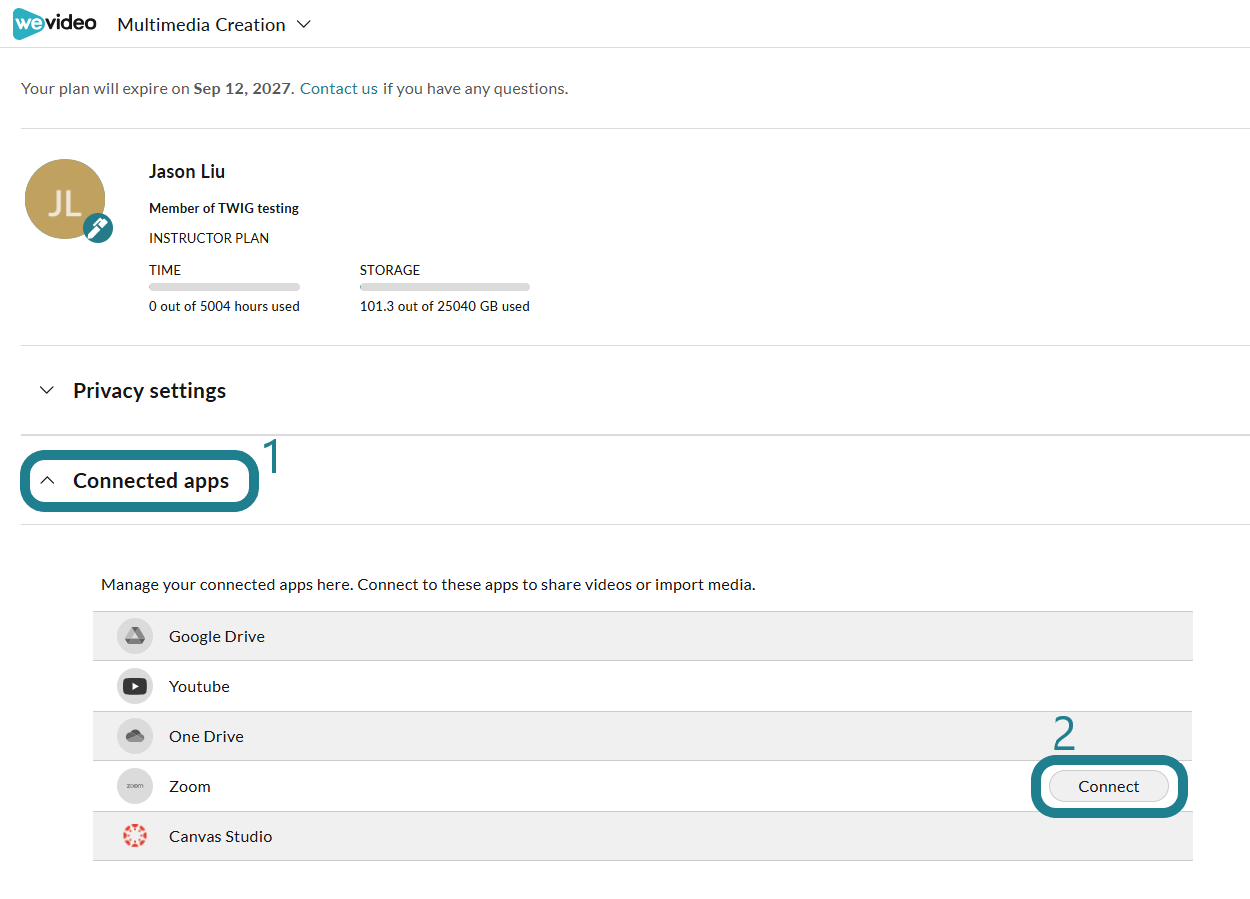Image resolution: width=1250 pixels, height=899 pixels.
Task: Select the Canvas Studio row label
Action: coord(220,836)
